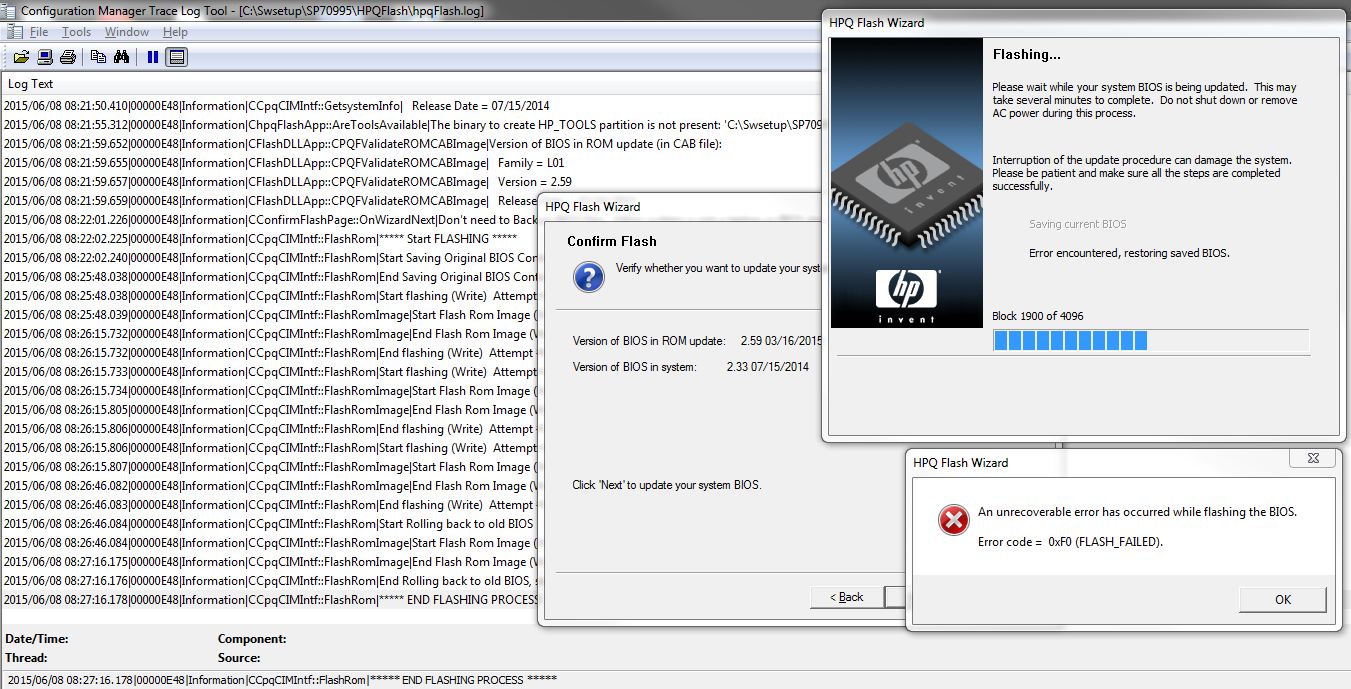Viewport: 1351px width, 689px height.
Task: Click 'Error encountered, restoring saved BIOS' text
Action: pyautogui.click(x=1129, y=253)
